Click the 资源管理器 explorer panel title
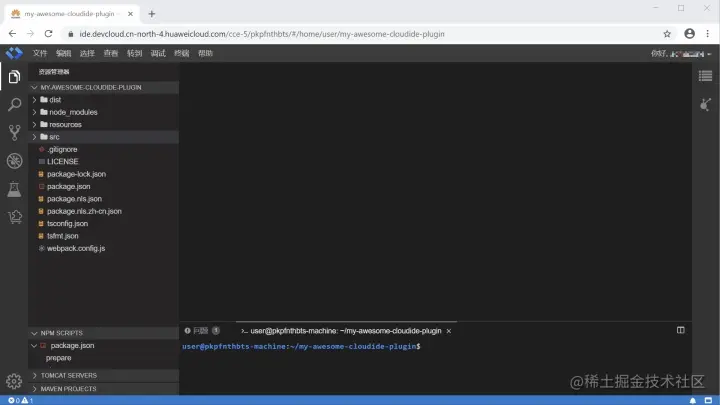Screen dimensions: 720x405 54,72
